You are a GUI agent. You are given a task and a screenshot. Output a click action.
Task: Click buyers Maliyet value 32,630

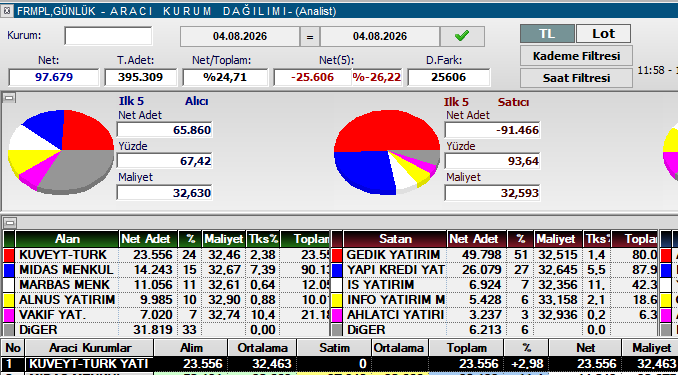(164, 192)
